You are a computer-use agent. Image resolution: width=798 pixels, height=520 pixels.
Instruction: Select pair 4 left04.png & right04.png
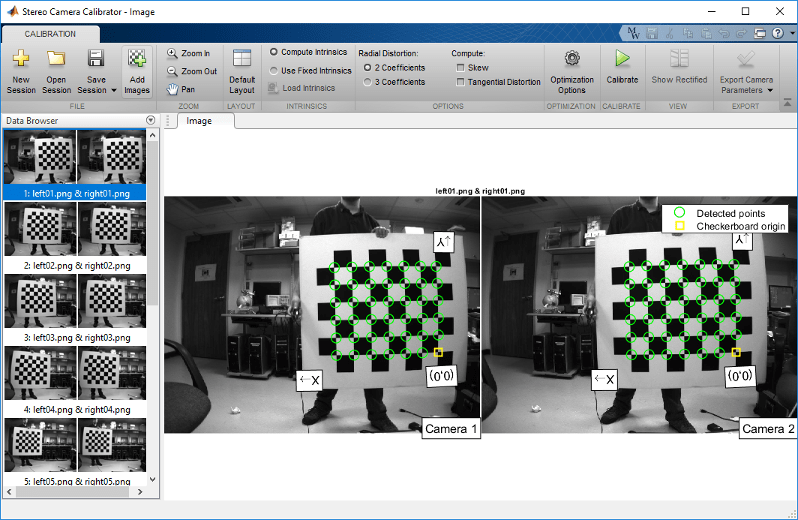point(75,381)
